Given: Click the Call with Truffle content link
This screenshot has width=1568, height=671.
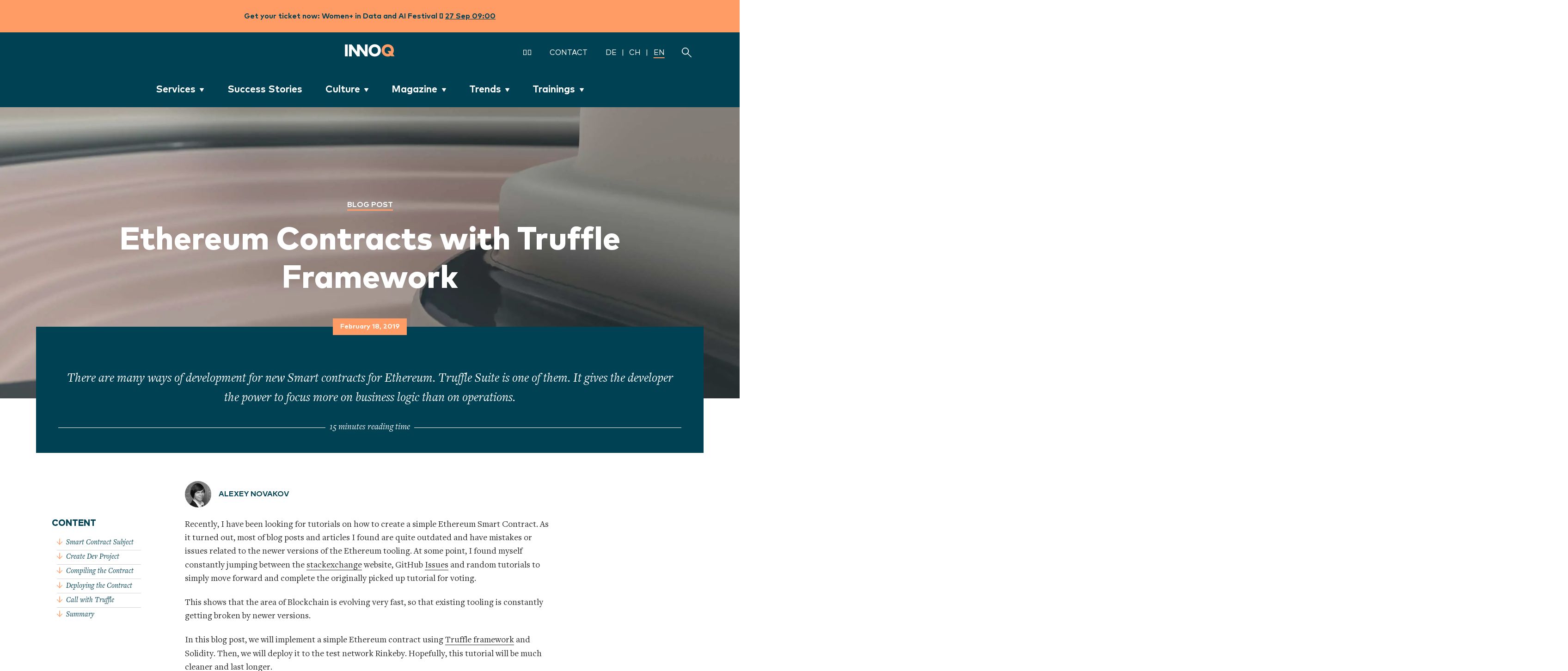Looking at the screenshot, I should (x=89, y=598).
